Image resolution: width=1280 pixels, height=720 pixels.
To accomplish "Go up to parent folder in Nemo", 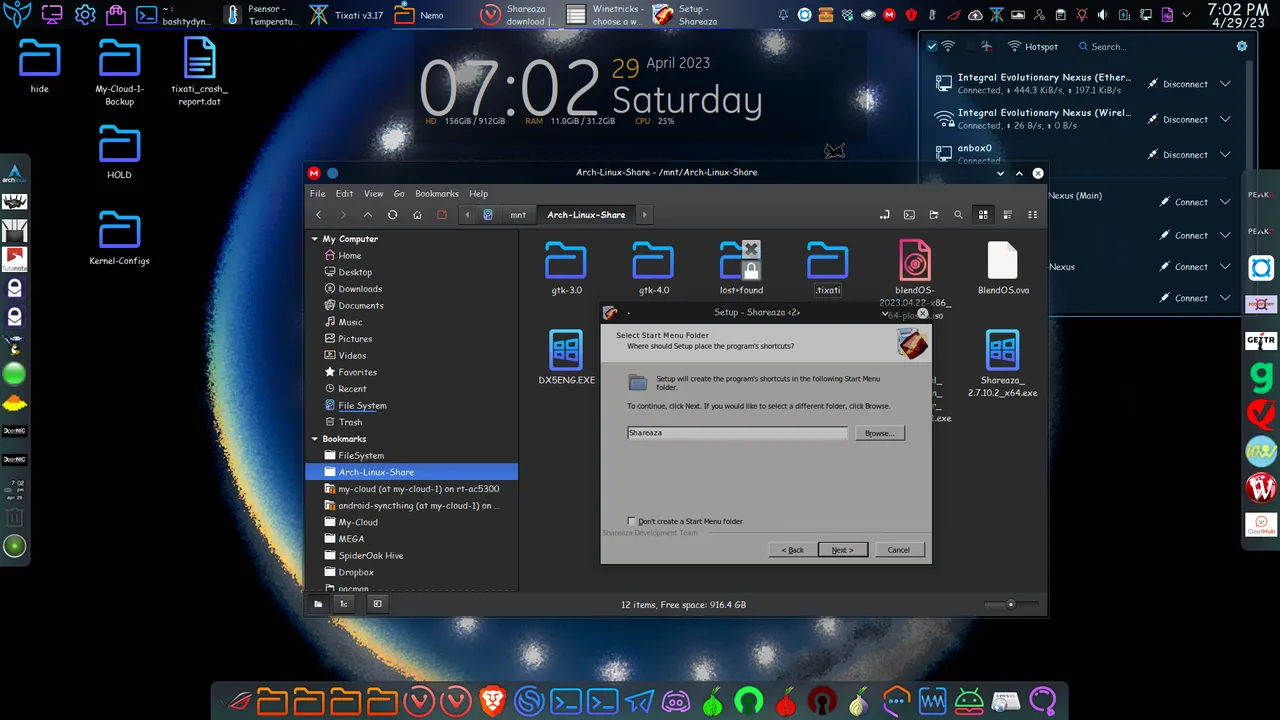I will click(368, 215).
